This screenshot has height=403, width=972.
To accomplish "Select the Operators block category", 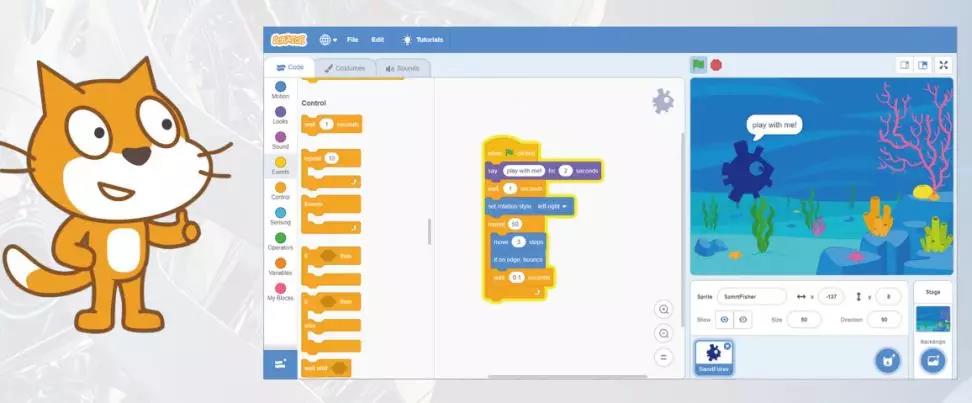I will coord(280,241).
